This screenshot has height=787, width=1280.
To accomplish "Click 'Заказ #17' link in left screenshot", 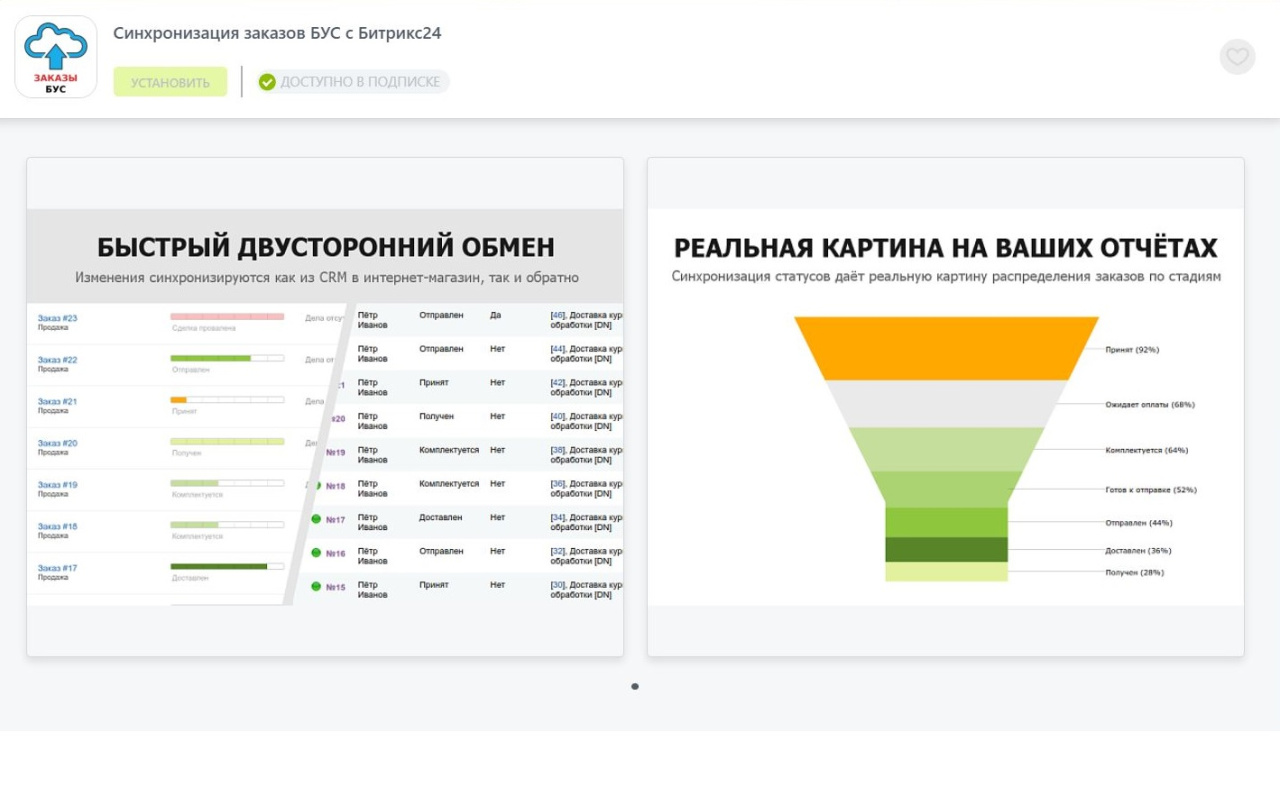I will (x=57, y=568).
